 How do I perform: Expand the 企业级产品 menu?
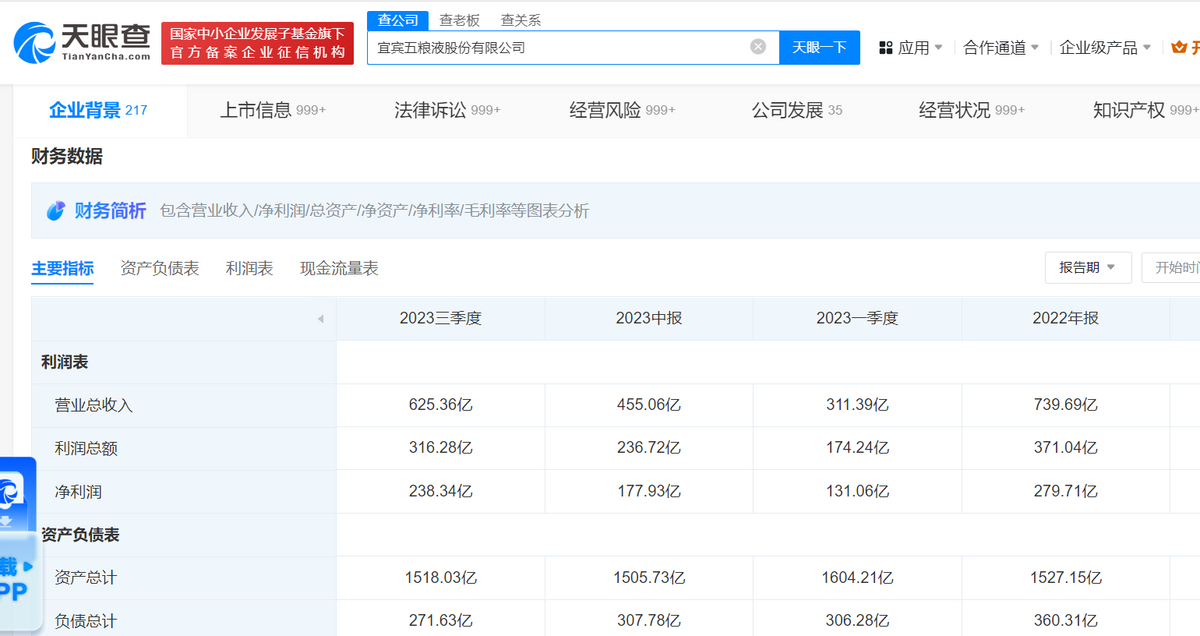click(1105, 48)
